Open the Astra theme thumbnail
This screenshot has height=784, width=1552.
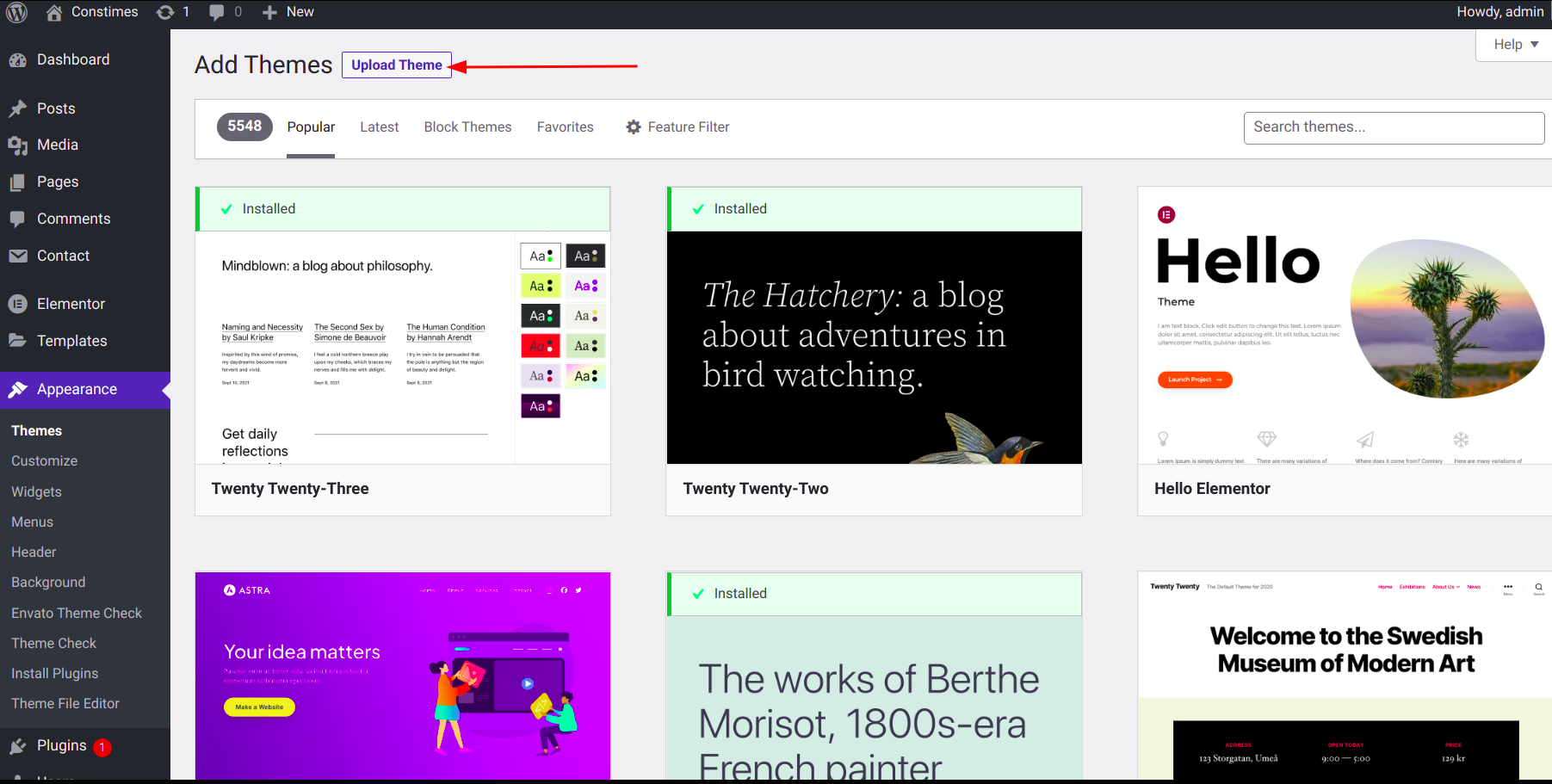coord(403,676)
